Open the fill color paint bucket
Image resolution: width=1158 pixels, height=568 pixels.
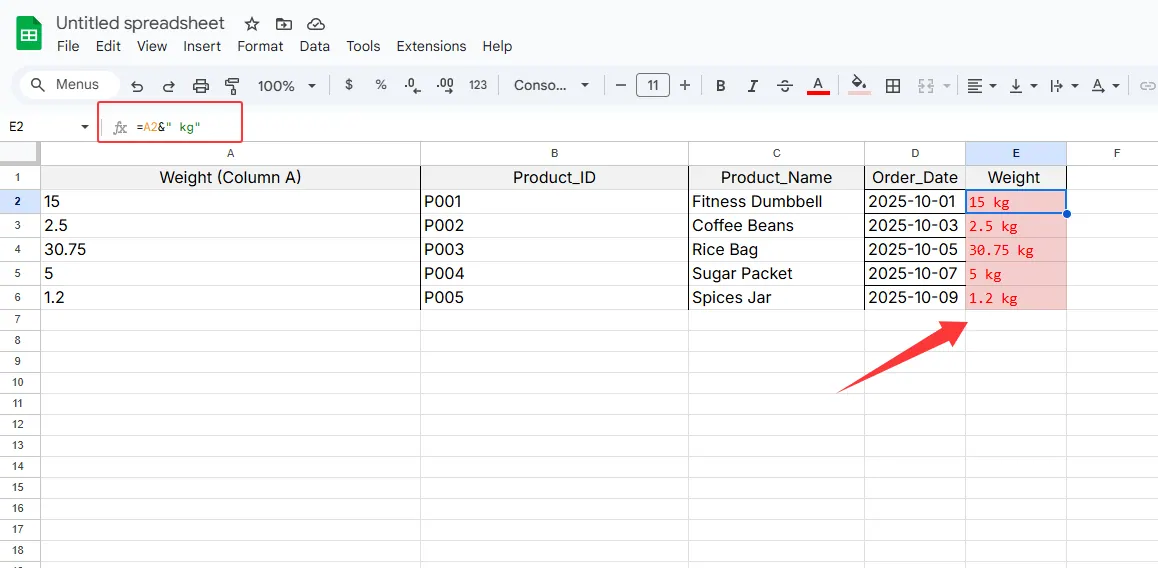(x=858, y=85)
